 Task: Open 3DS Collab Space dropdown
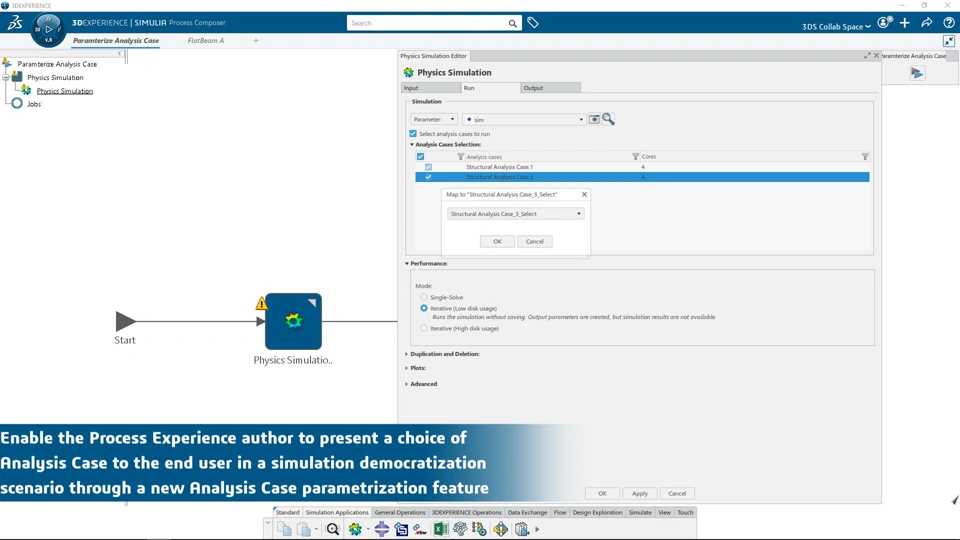[836, 26]
